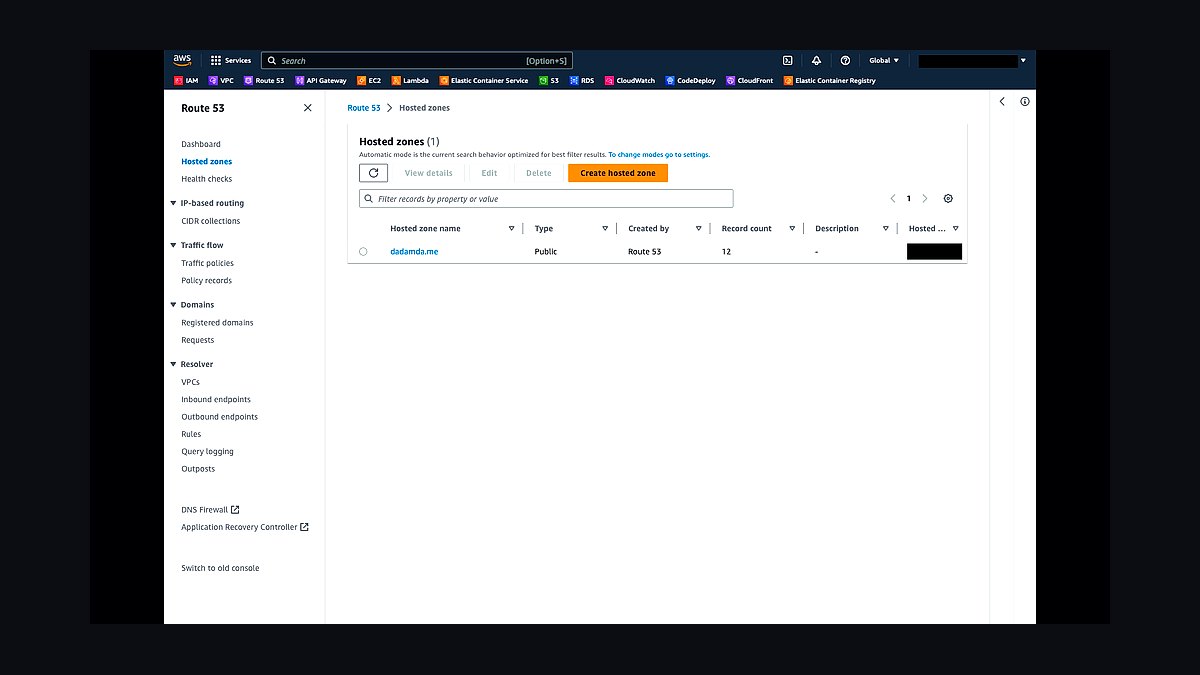The height and width of the screenshot is (675, 1200).
Task: Select the dadamda.me hosted zone radio button
Action: point(363,252)
